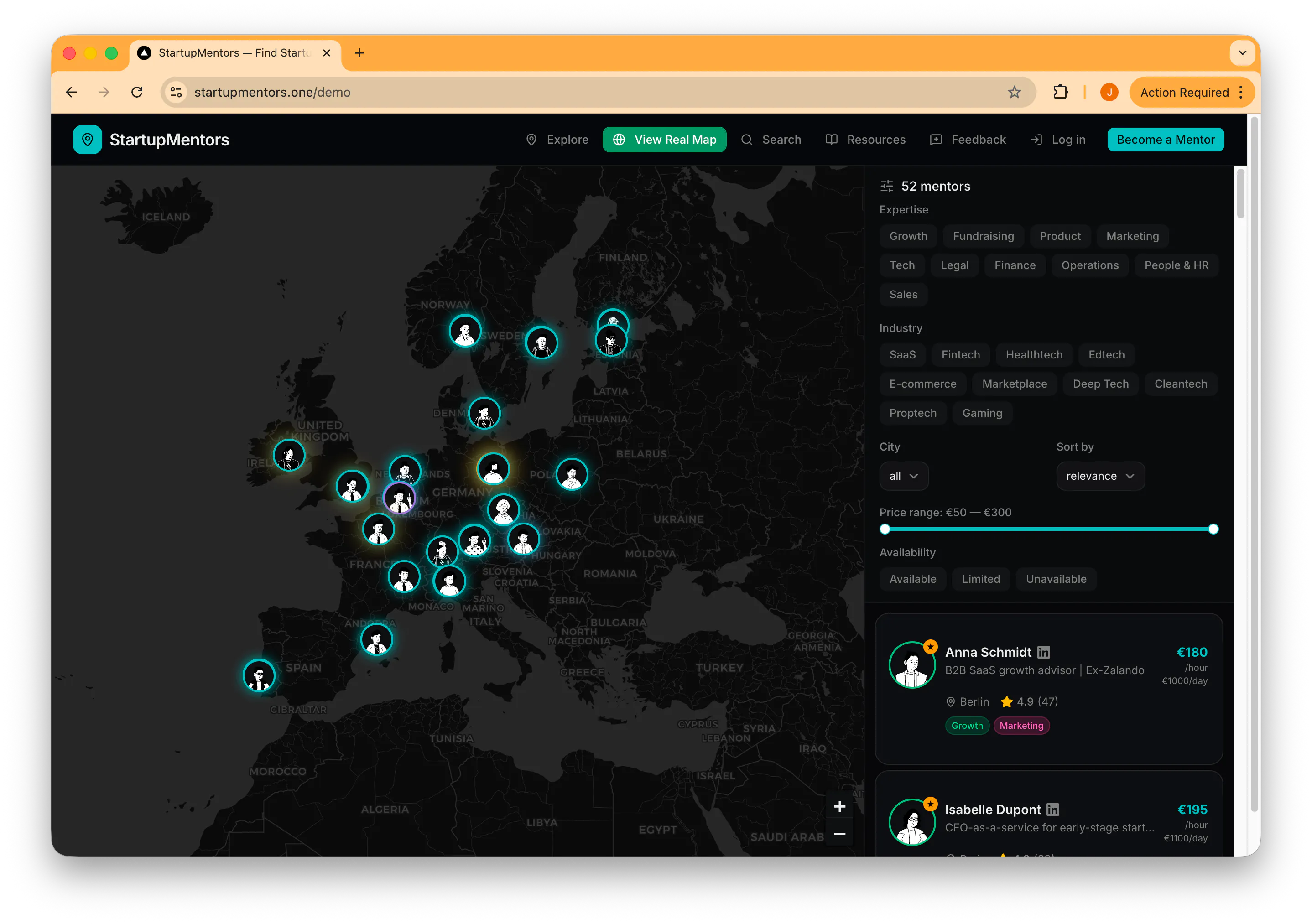Click Anna Schmidt's Marketing tag
This screenshot has height=924, width=1312.
[x=1021, y=725]
